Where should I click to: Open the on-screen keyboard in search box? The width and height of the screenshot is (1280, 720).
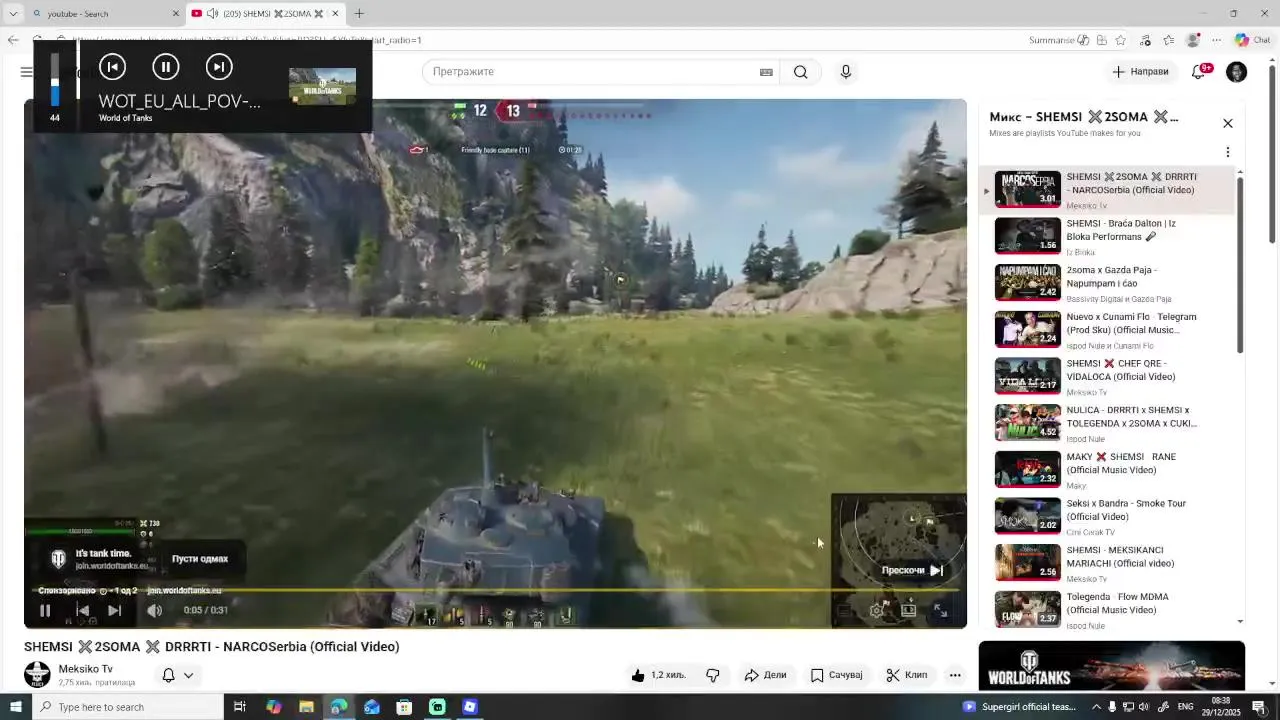point(766,72)
